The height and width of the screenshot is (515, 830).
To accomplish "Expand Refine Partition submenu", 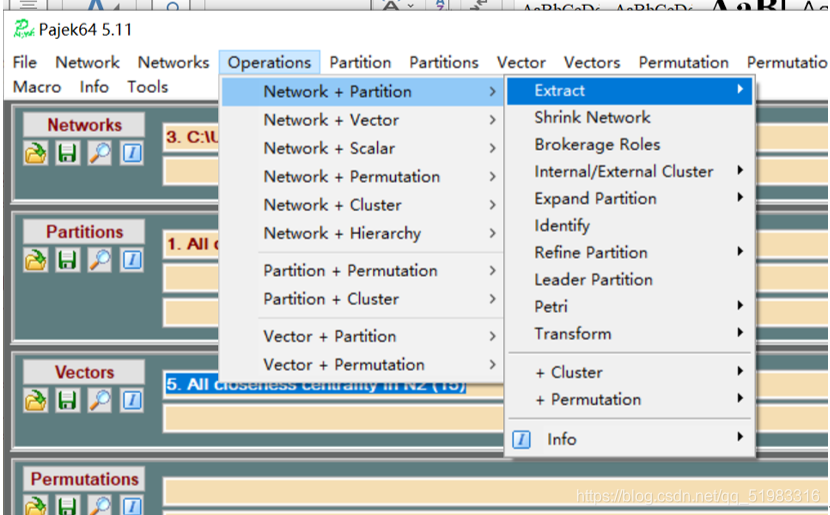I will [x=629, y=252].
